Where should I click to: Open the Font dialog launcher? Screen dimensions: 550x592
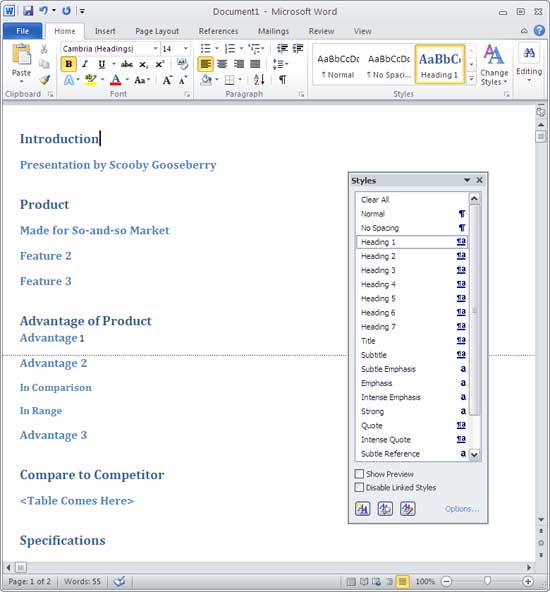(x=187, y=94)
